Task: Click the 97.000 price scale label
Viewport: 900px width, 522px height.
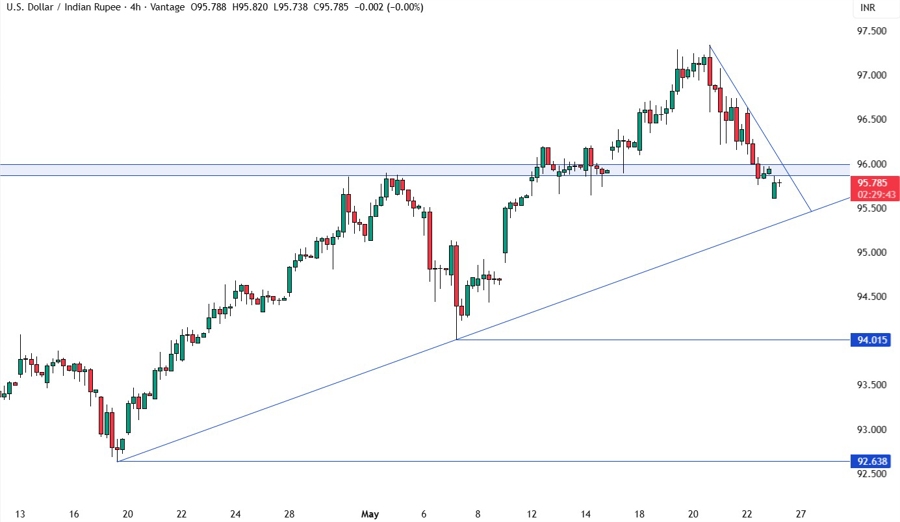Action: (x=871, y=75)
